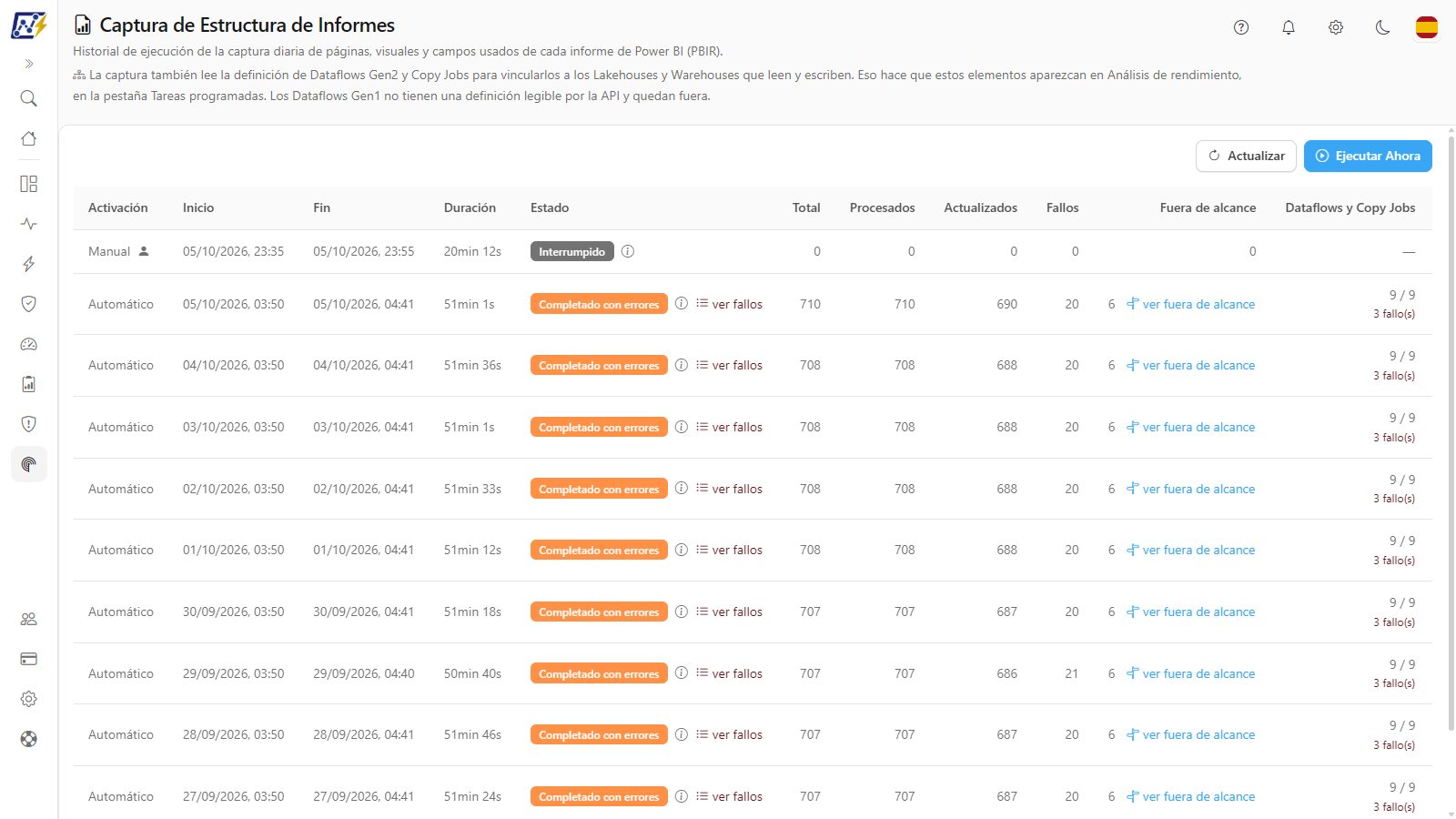This screenshot has width=1456, height=819.
Task: Click the Ejecutar Ahora button
Action: tap(1368, 156)
